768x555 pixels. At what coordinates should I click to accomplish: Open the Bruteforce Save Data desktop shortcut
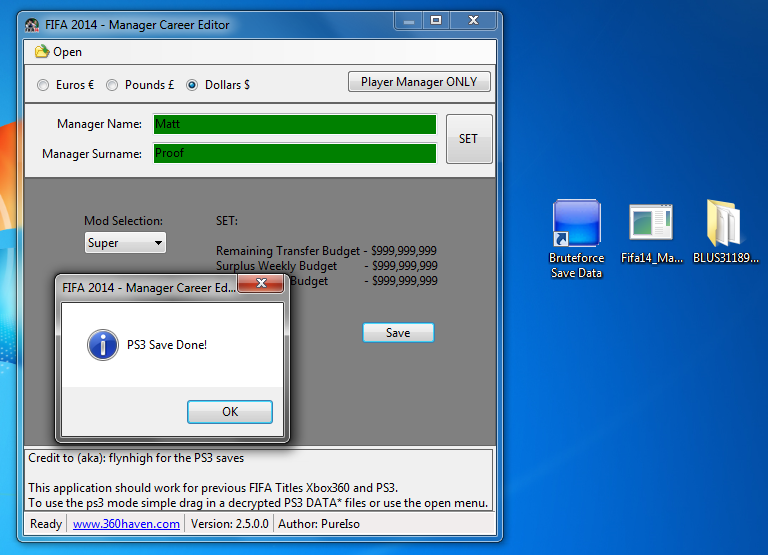[x=576, y=239]
